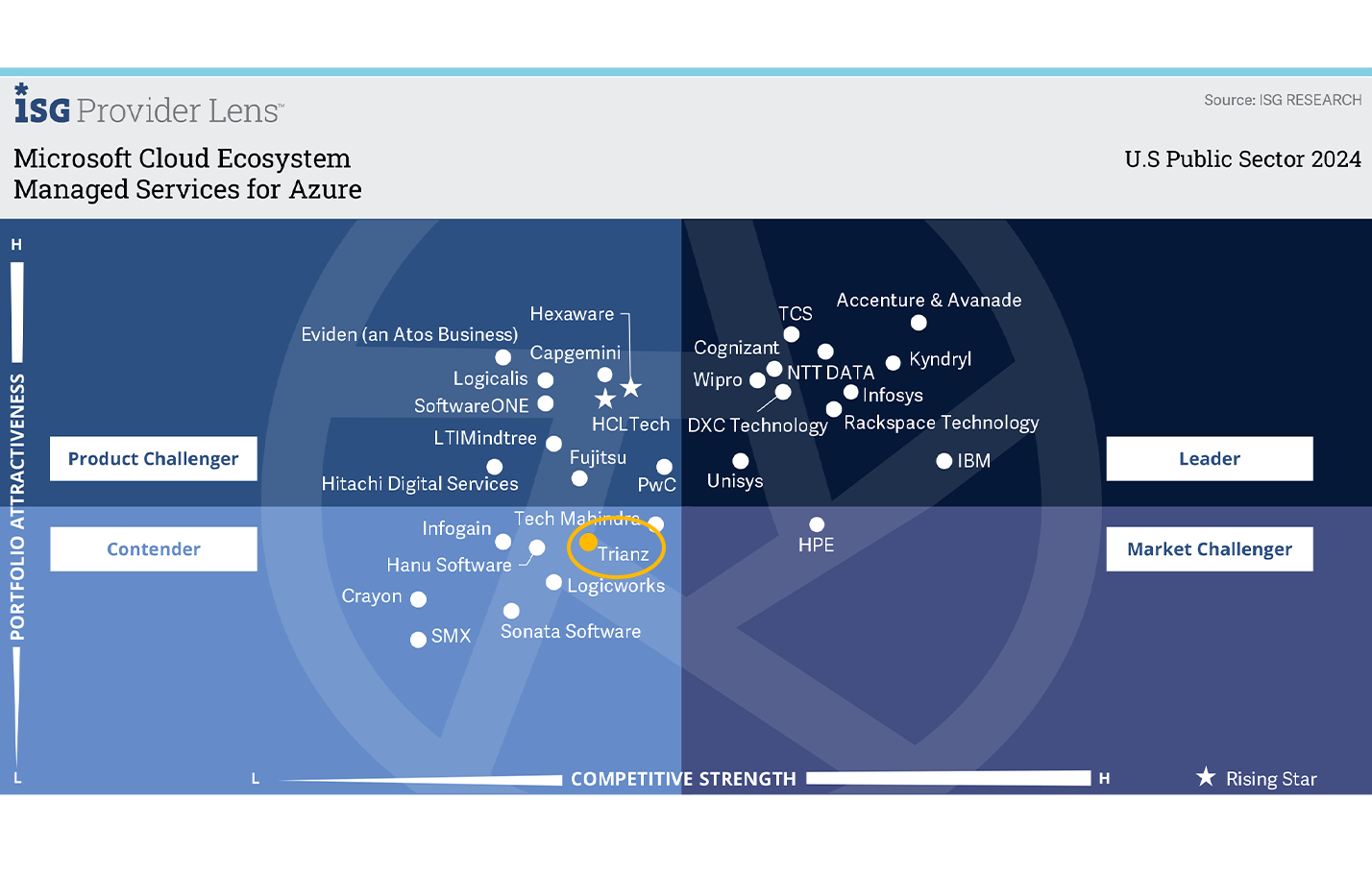Click the Market Challenger label box
This screenshot has width=1372, height=874.
[x=1210, y=549]
